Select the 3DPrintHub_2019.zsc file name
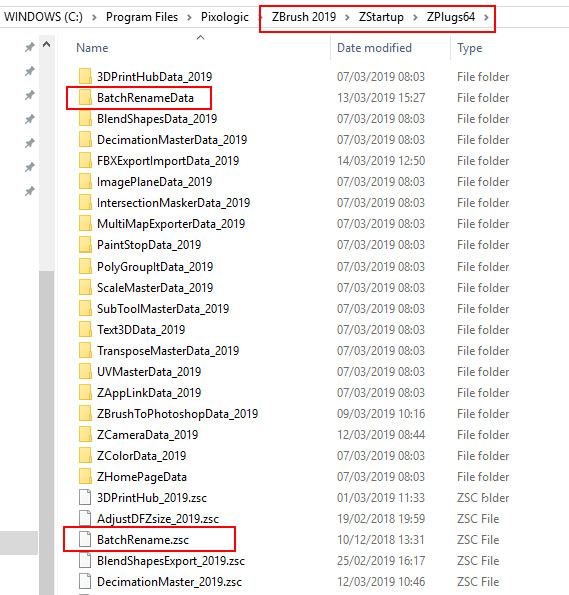 pyautogui.click(x=151, y=498)
